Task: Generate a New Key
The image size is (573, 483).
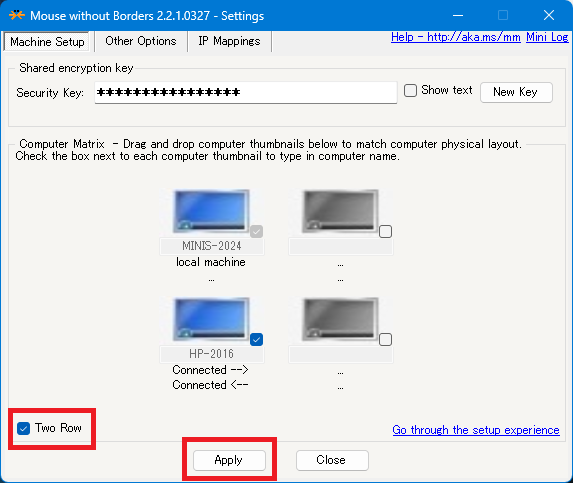Action: click(516, 92)
